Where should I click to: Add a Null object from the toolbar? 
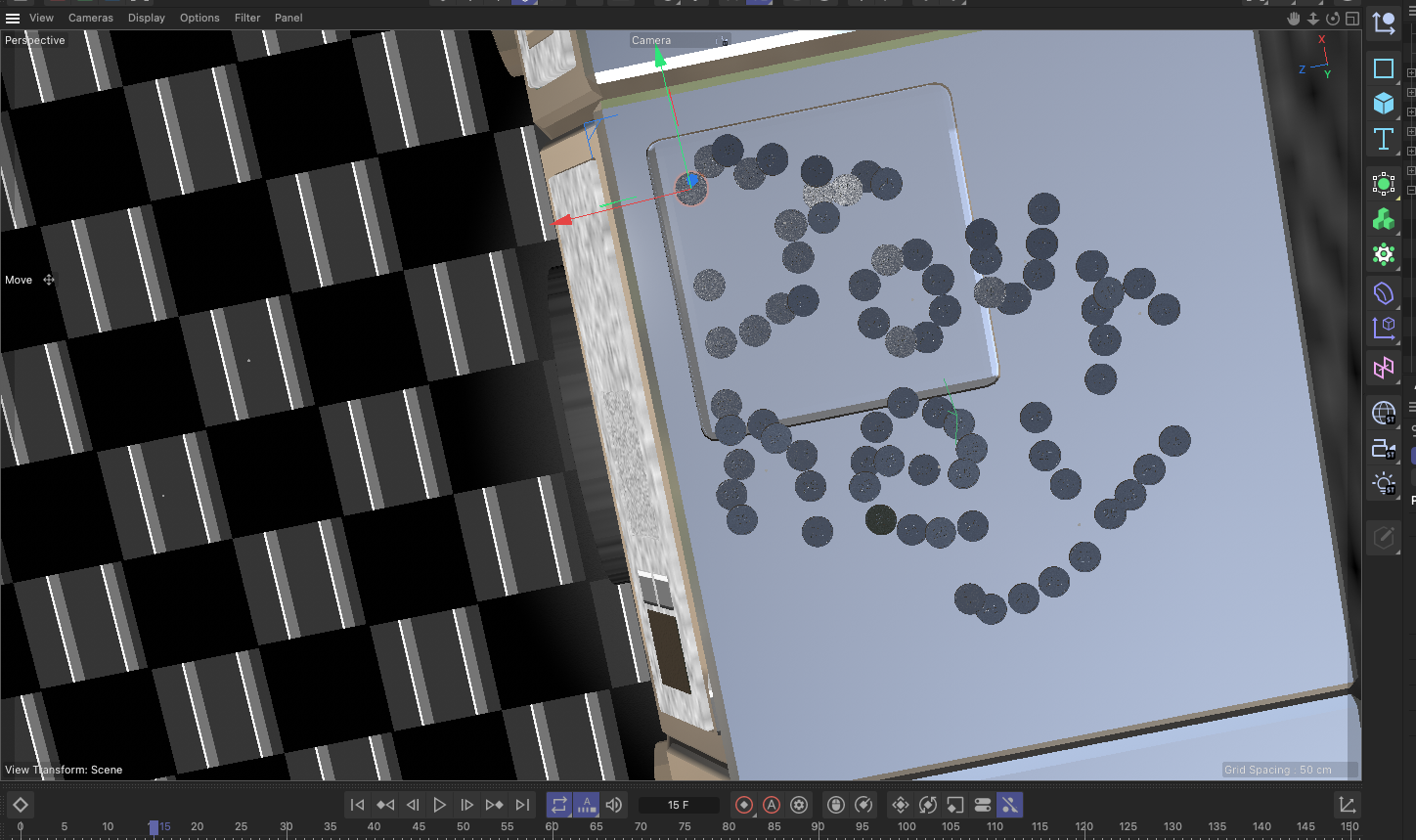pos(1384,22)
